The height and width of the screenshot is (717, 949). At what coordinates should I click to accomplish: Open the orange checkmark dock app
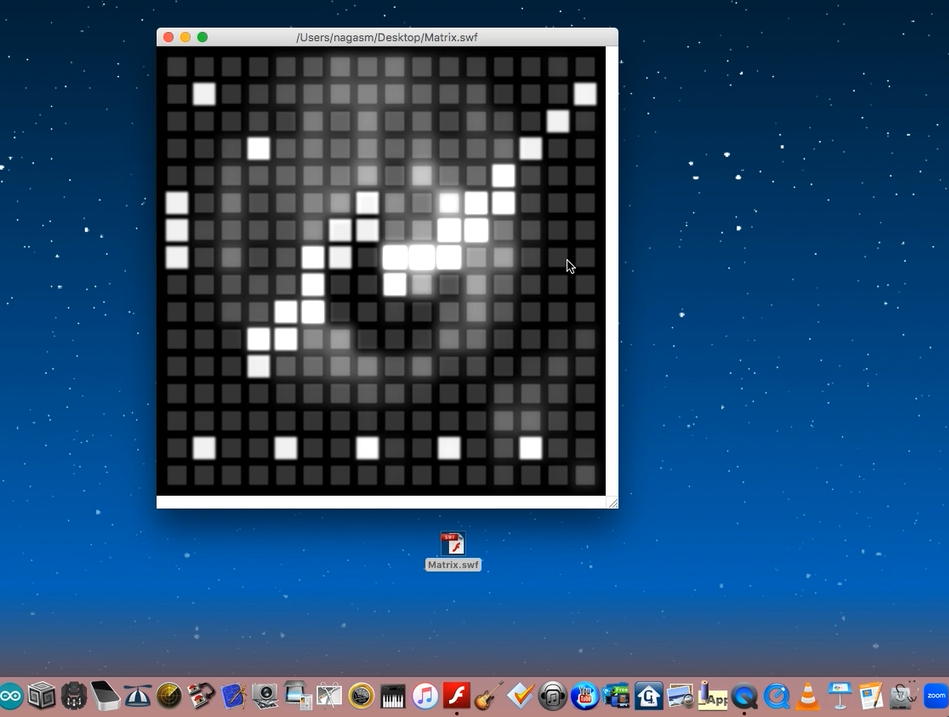point(520,696)
